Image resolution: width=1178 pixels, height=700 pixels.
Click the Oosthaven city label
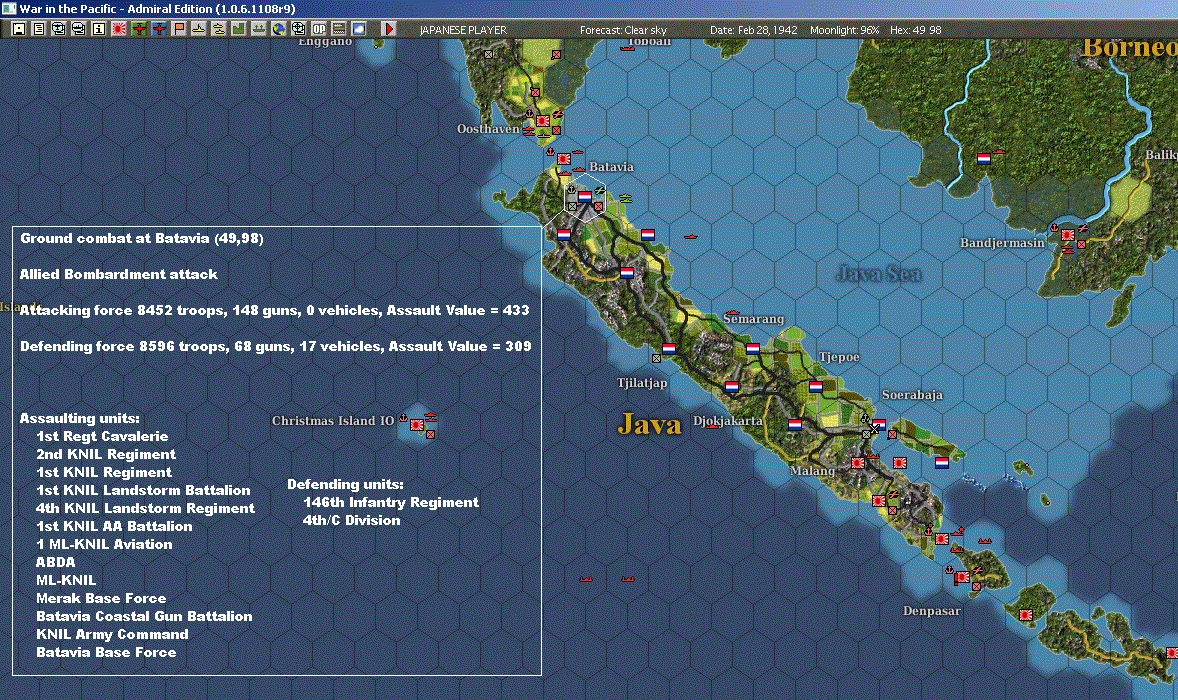click(x=488, y=128)
